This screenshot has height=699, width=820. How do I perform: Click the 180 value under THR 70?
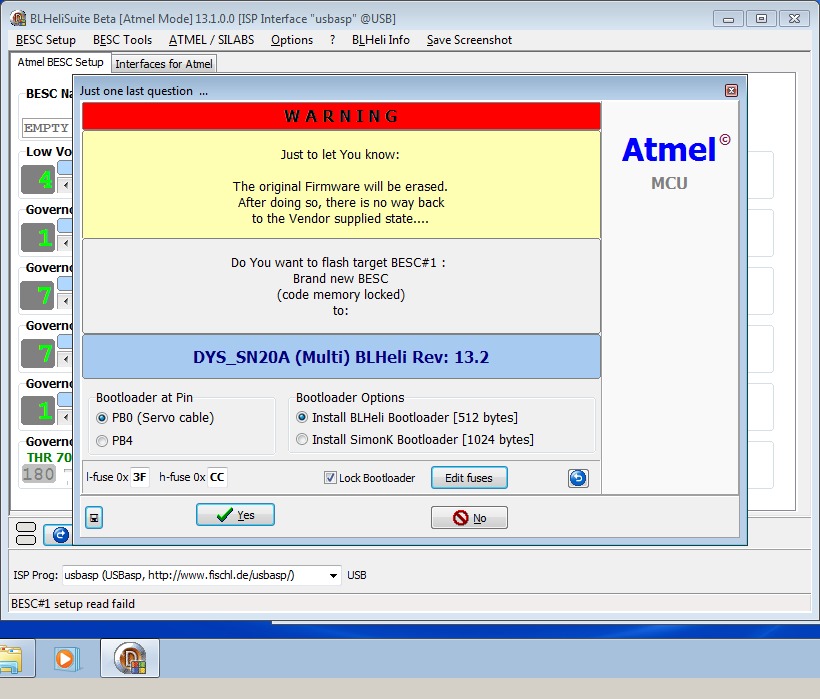39,474
